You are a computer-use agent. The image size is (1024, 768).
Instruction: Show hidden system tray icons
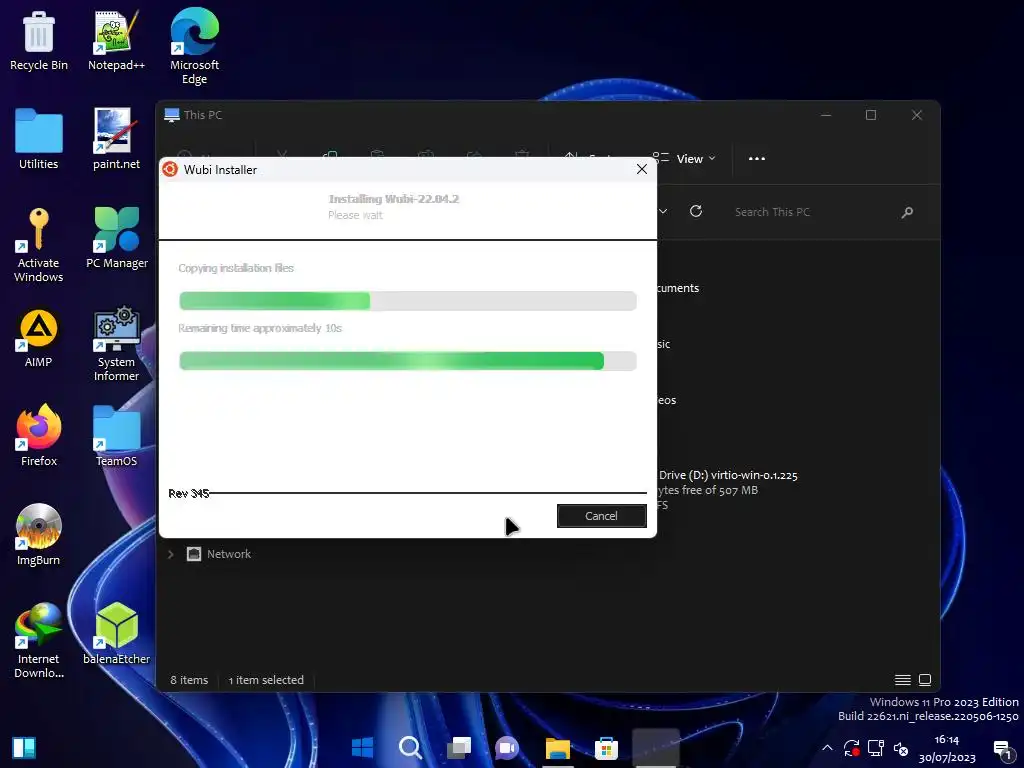[x=827, y=748]
